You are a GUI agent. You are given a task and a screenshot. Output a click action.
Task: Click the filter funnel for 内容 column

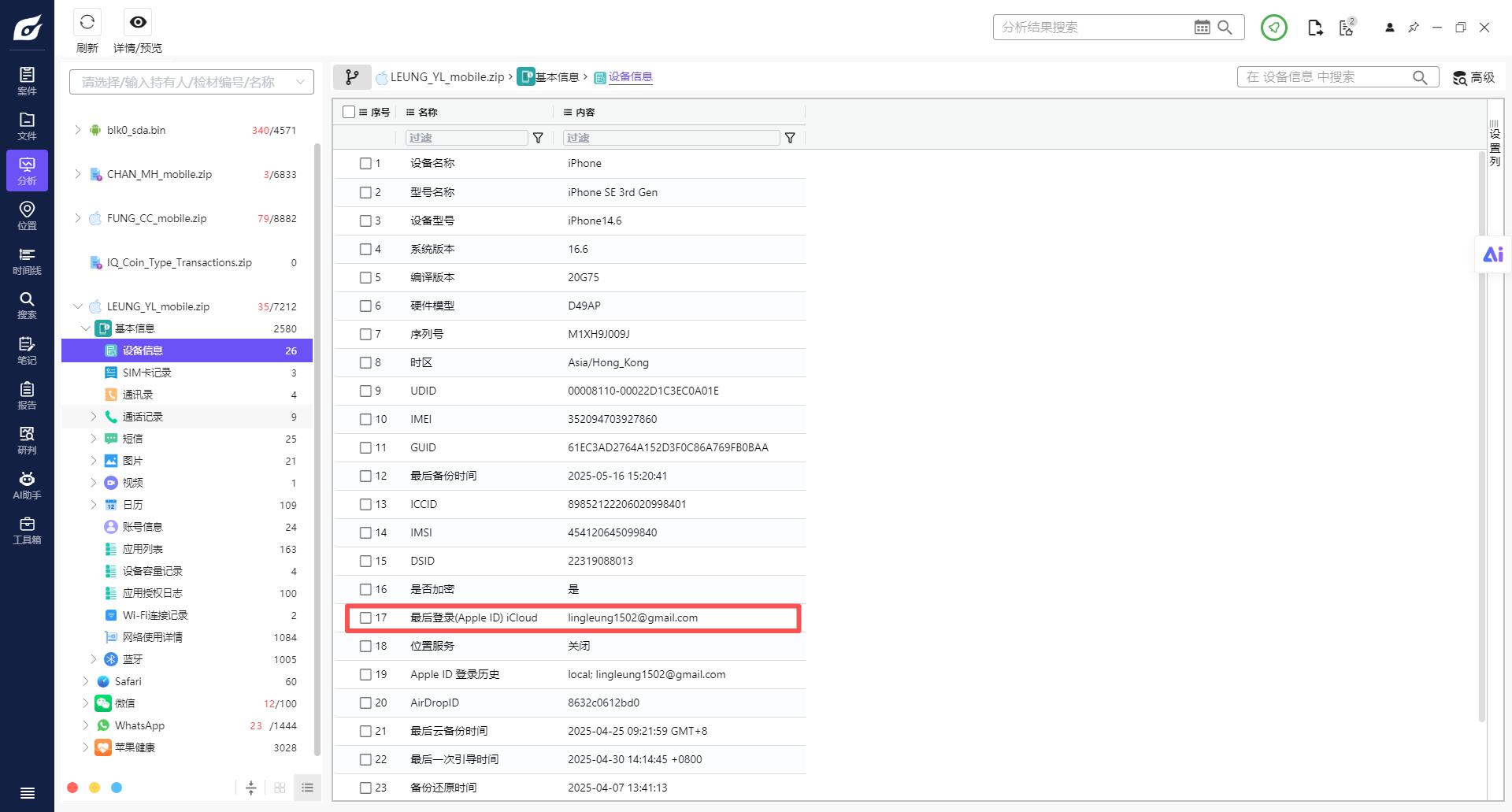[790, 138]
